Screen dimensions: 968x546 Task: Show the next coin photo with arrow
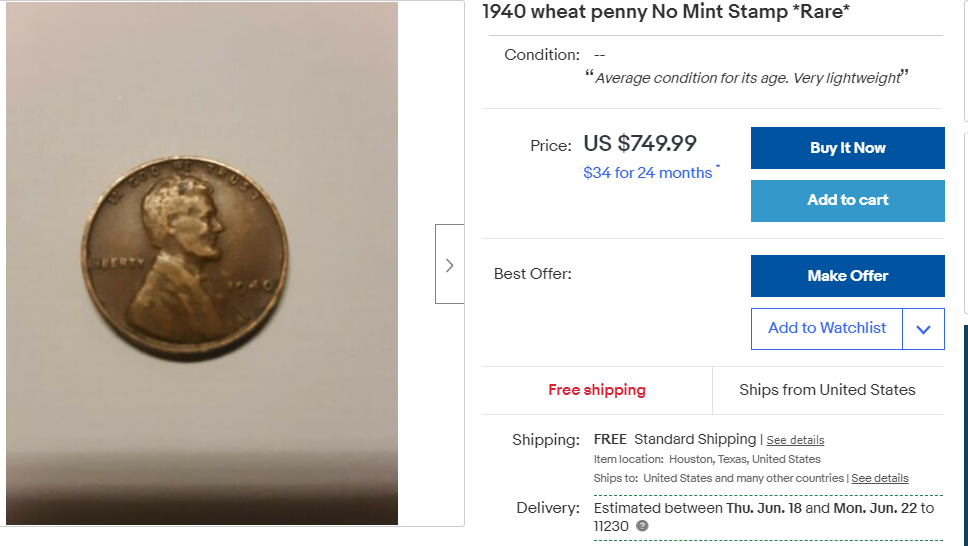[x=449, y=265]
